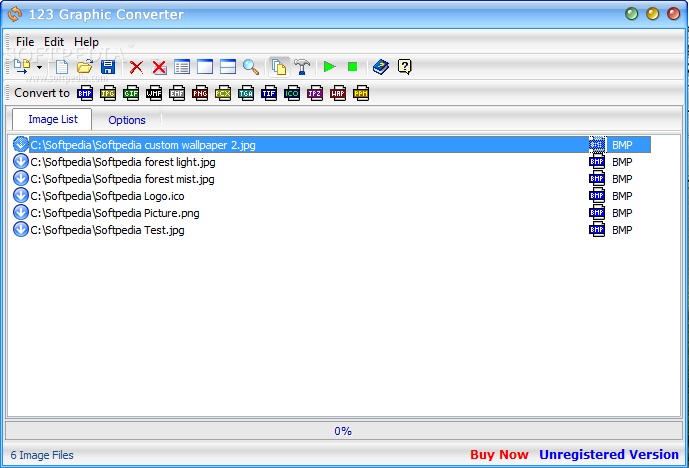Select Softpedia Picture.png row
The width and height of the screenshot is (689, 468).
332,213
